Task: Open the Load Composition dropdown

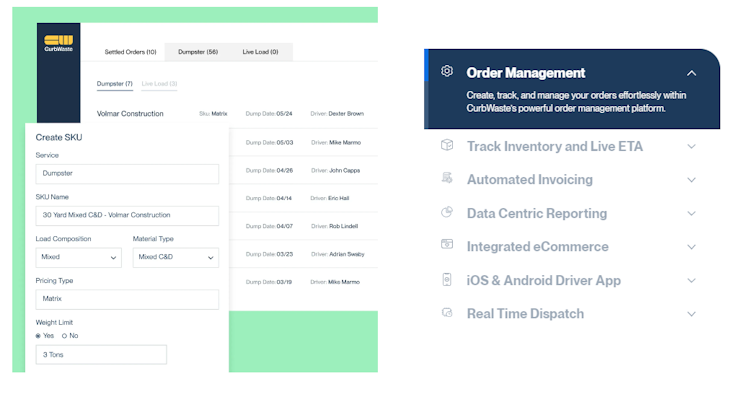Action: (78, 257)
